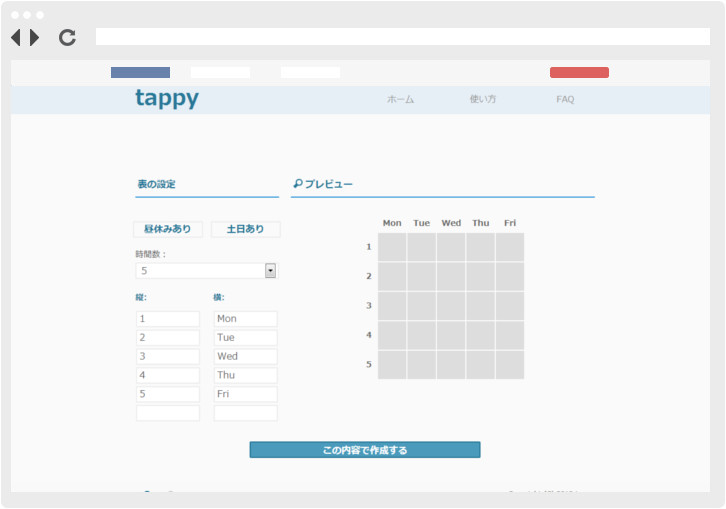Click the preview cell for Fri row 5
726x509 pixels.
[x=510, y=365]
